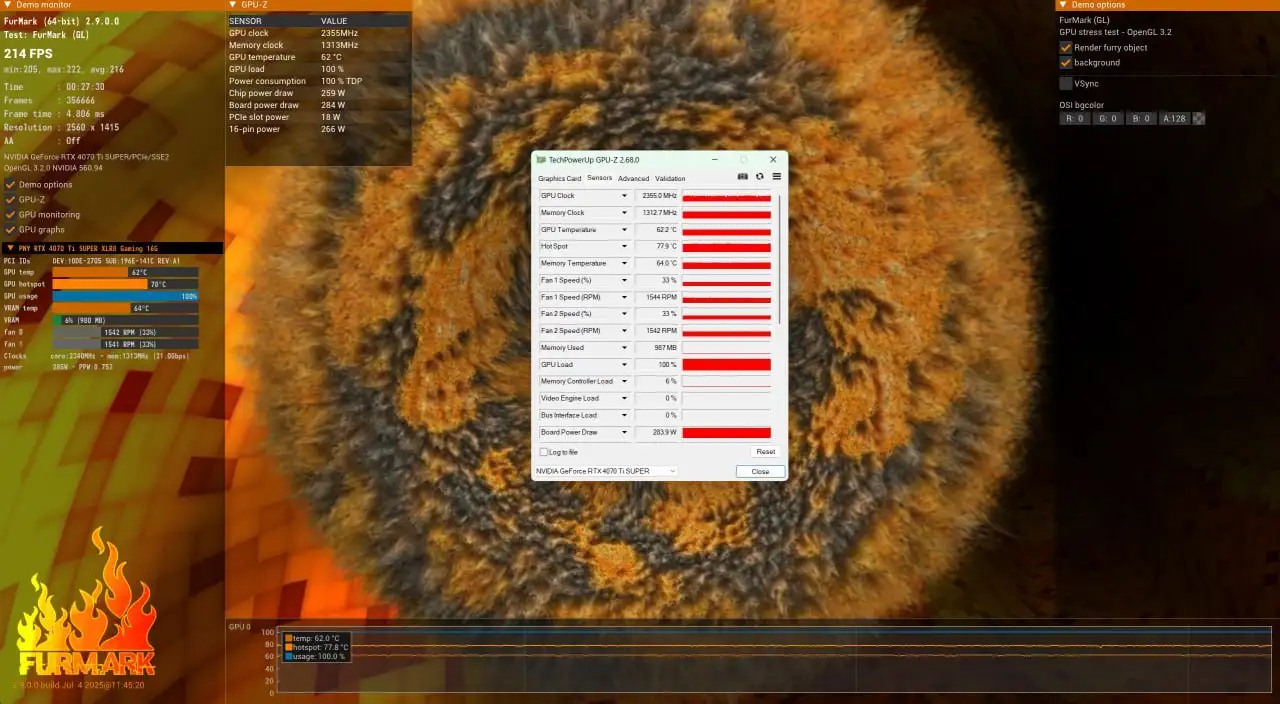This screenshot has width=1280, height=704.
Task: Uncheck Render furry object
Action: 1066,48
